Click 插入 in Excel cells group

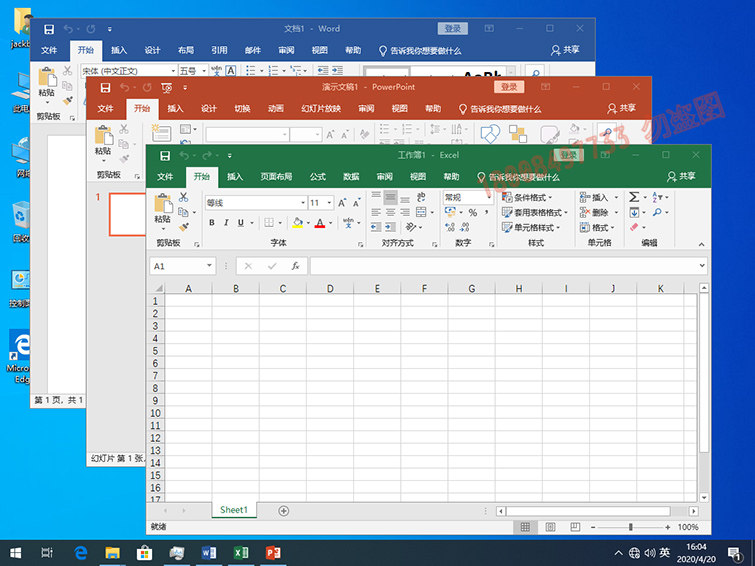click(x=594, y=197)
